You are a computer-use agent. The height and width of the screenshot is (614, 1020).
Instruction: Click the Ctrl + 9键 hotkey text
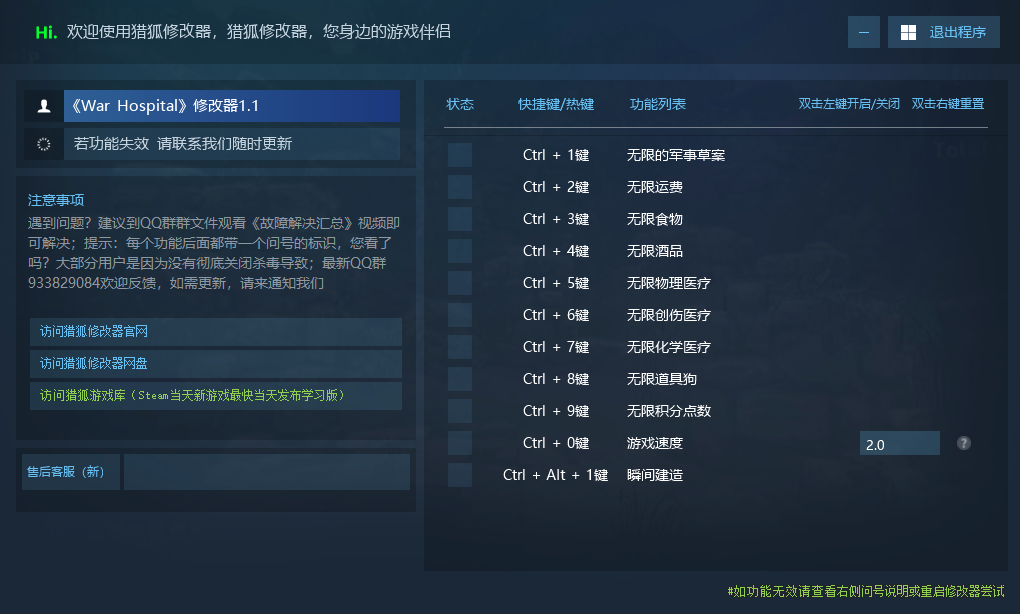coord(556,410)
